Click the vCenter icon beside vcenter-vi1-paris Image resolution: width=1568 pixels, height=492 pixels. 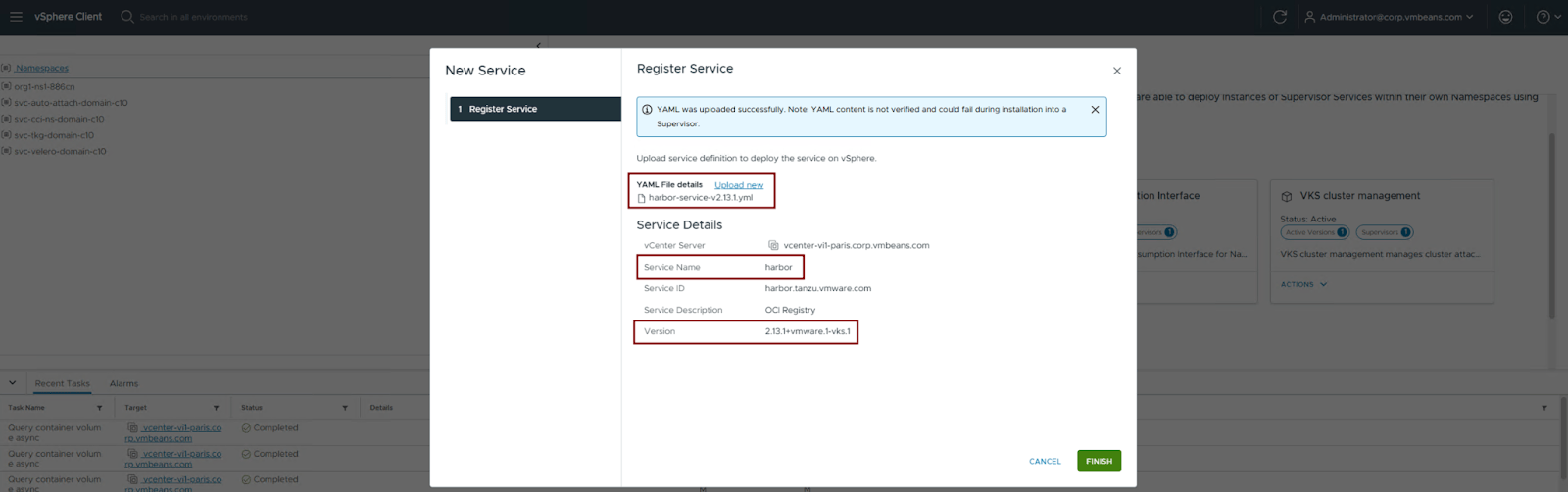[x=773, y=245]
